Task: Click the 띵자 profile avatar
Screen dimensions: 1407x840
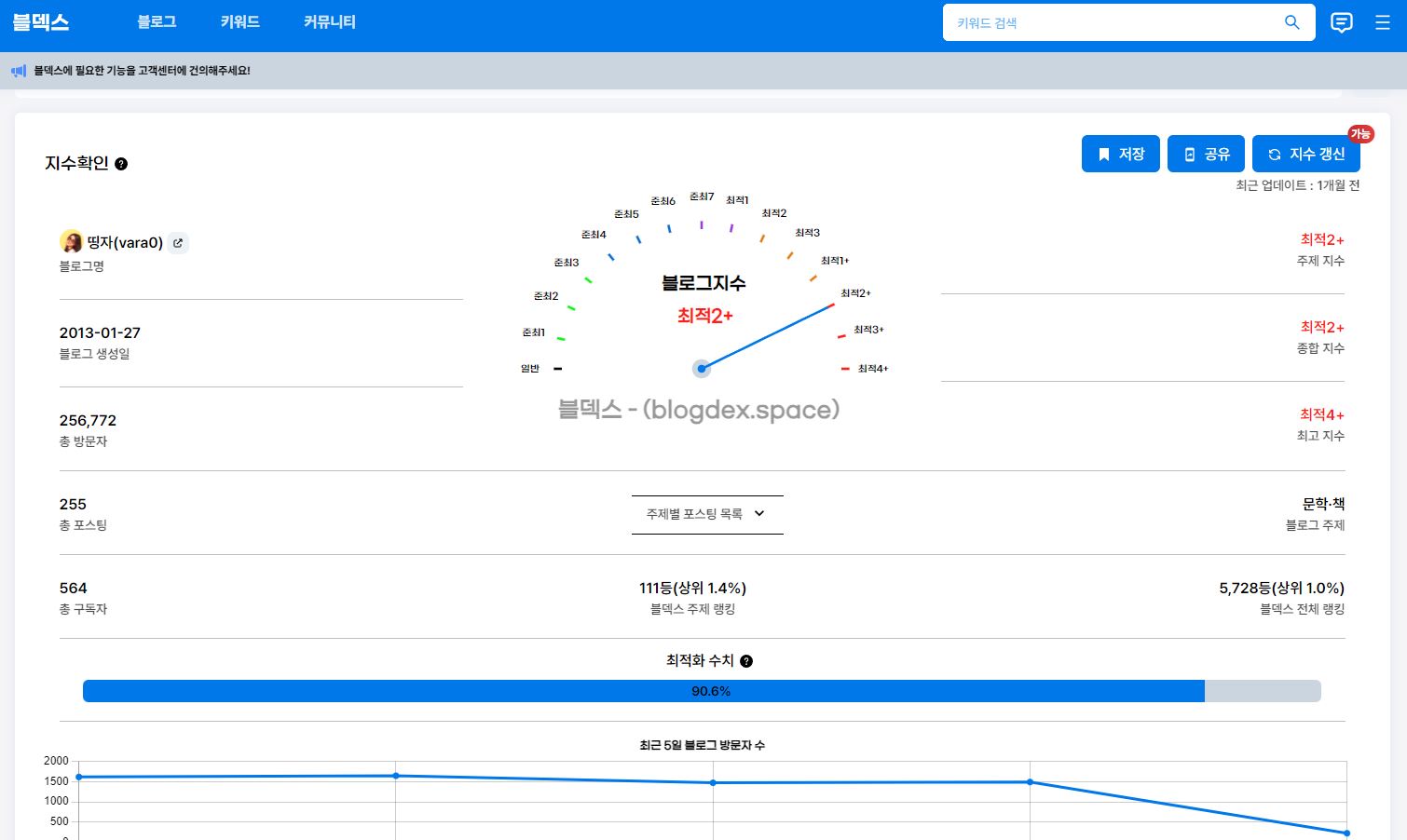Action: click(x=71, y=242)
